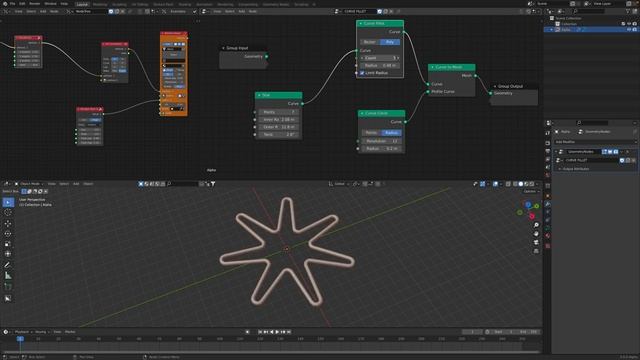
Task: Switch to the Geometry Nodes workspace tab
Action: pyautogui.click(x=276, y=4)
